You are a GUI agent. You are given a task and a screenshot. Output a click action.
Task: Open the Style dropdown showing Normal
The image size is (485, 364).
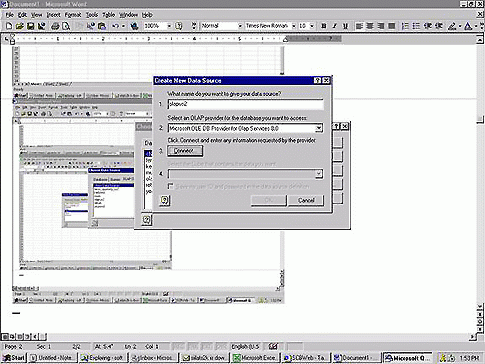pos(239,26)
